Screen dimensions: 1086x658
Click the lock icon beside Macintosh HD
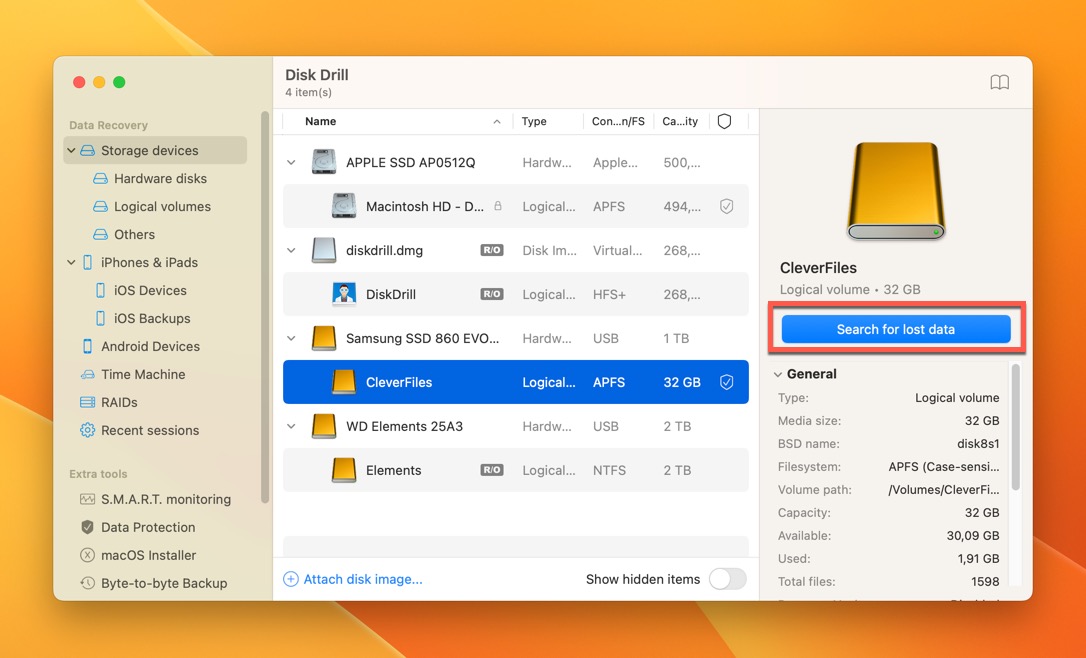click(x=497, y=206)
